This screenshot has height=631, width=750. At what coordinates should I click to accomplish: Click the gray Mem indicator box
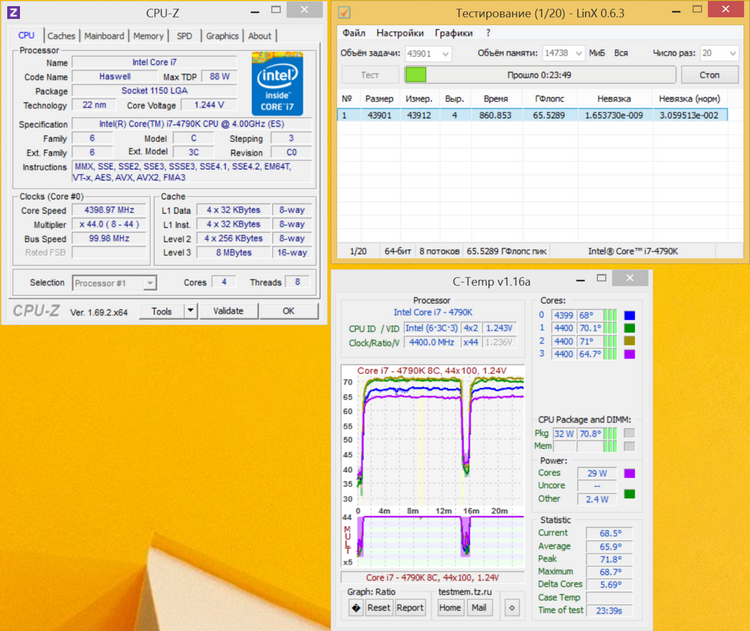click(629, 447)
